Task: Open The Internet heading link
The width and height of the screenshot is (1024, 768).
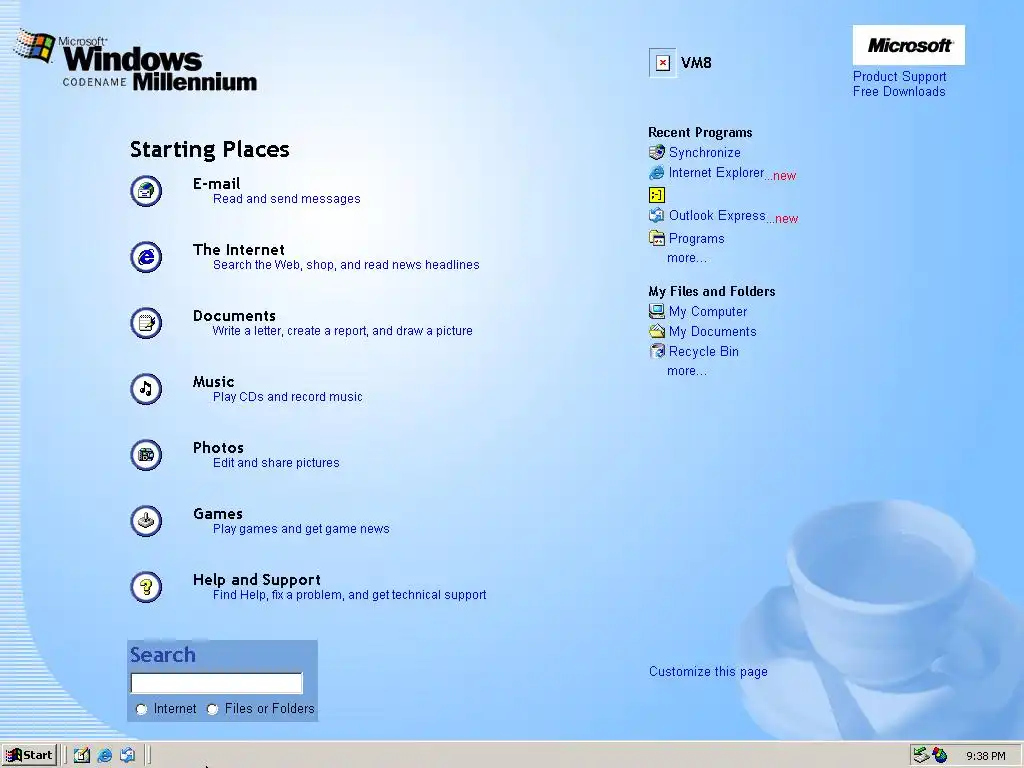Action: (238, 249)
